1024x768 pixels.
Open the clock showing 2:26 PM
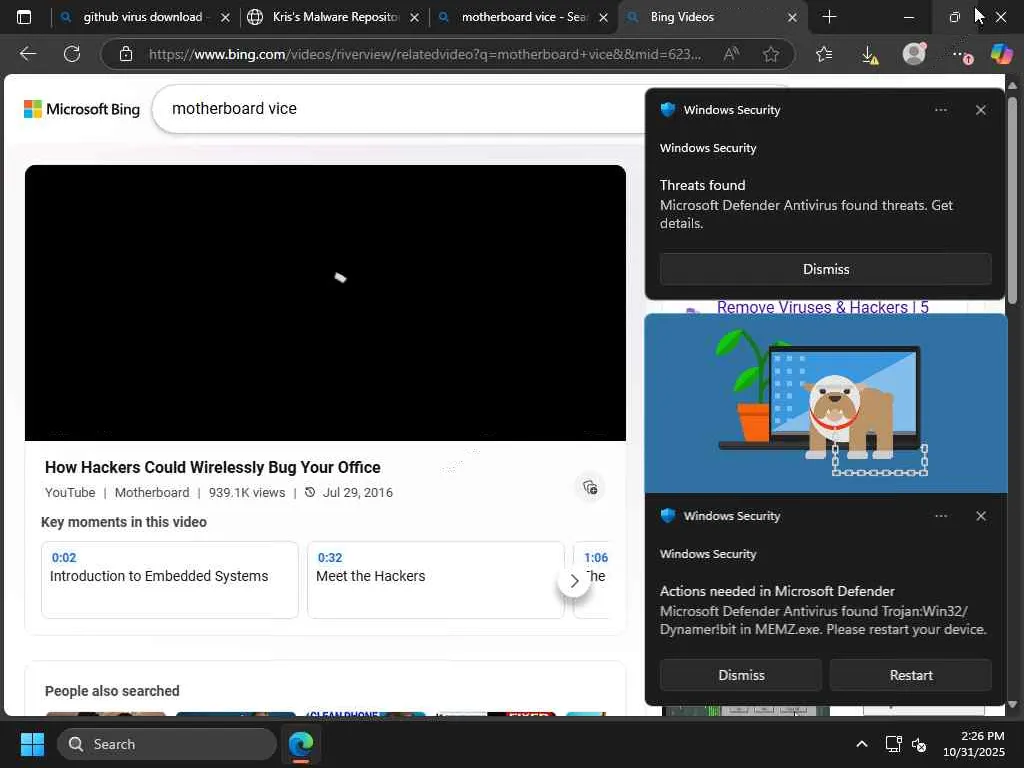[x=973, y=744]
